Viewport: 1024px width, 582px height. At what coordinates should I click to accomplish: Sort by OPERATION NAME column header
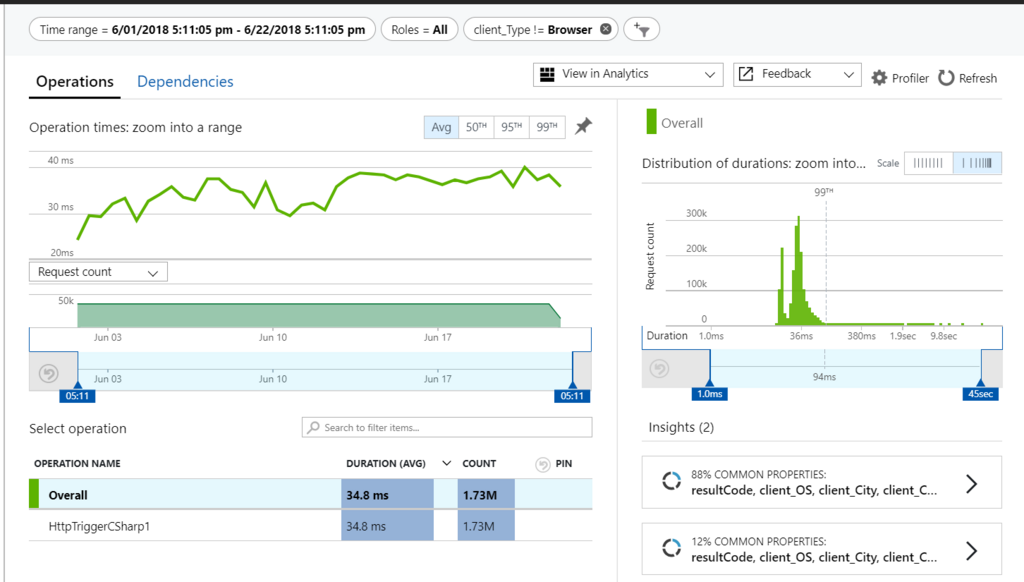click(77, 463)
